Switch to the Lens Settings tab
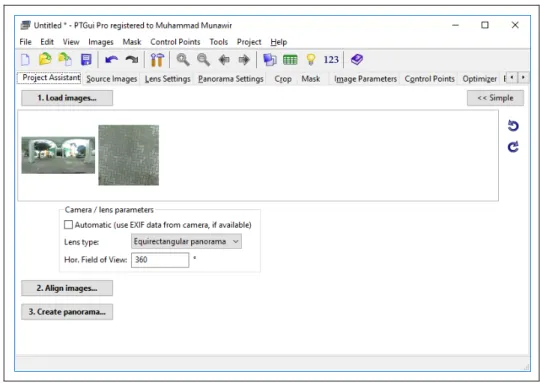540x383 pixels. pos(167,79)
